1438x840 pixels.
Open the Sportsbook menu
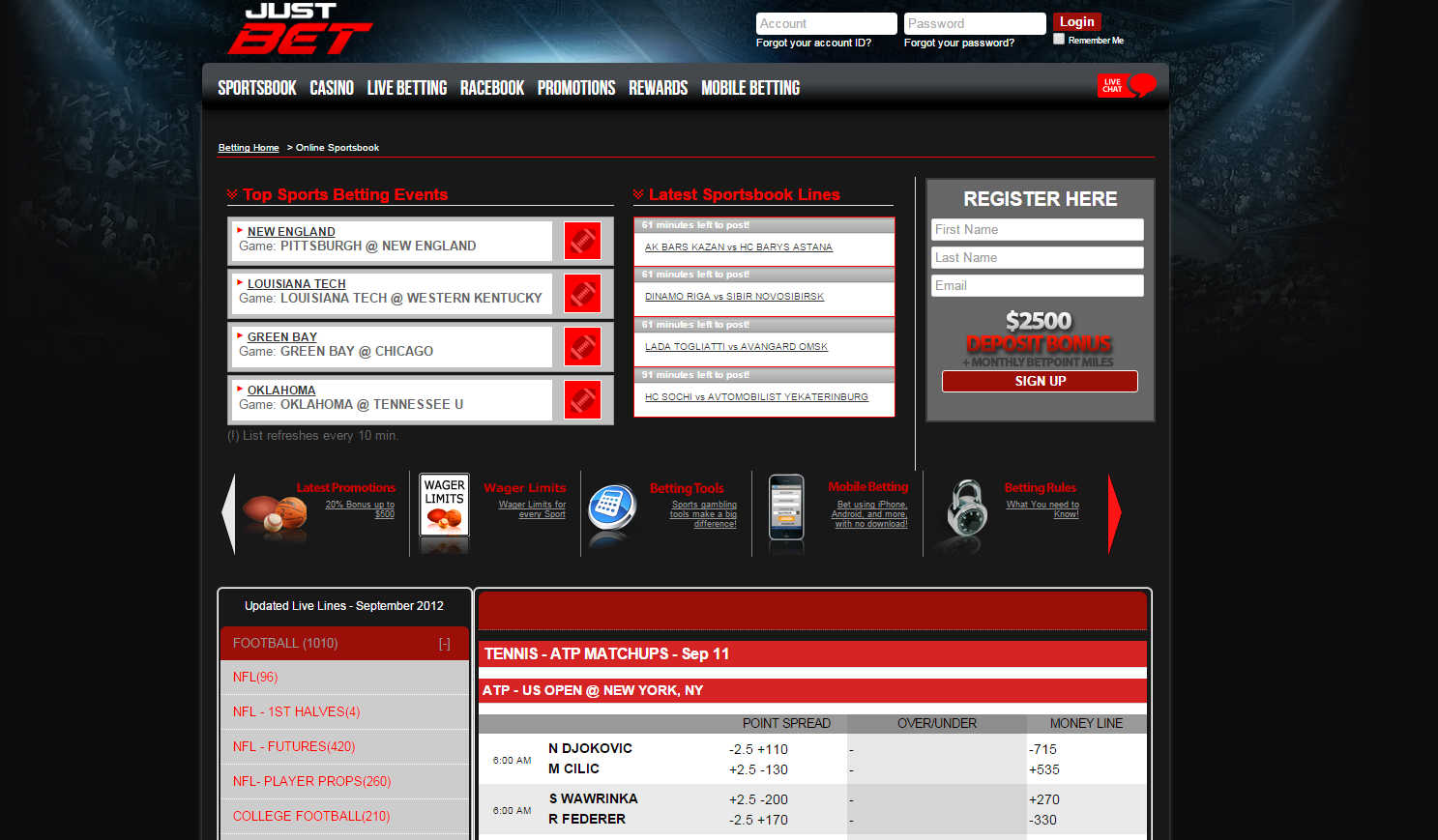(x=257, y=88)
